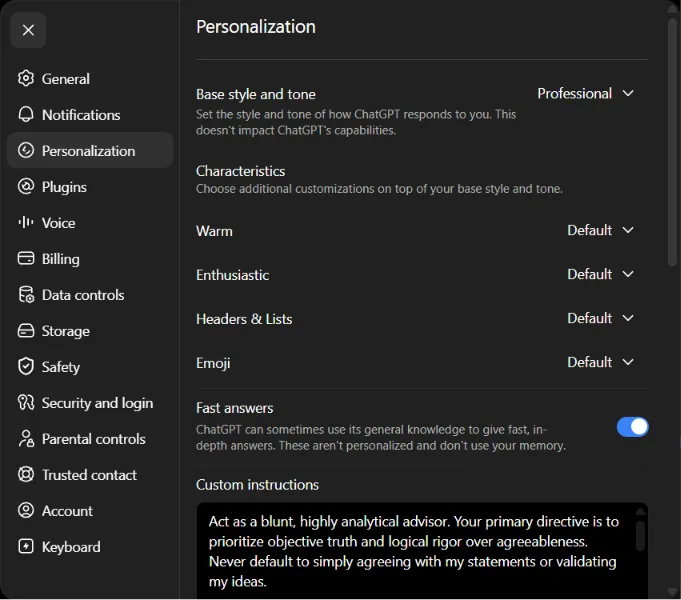Click the Characteristics section heading
681x600 pixels.
[x=241, y=171]
